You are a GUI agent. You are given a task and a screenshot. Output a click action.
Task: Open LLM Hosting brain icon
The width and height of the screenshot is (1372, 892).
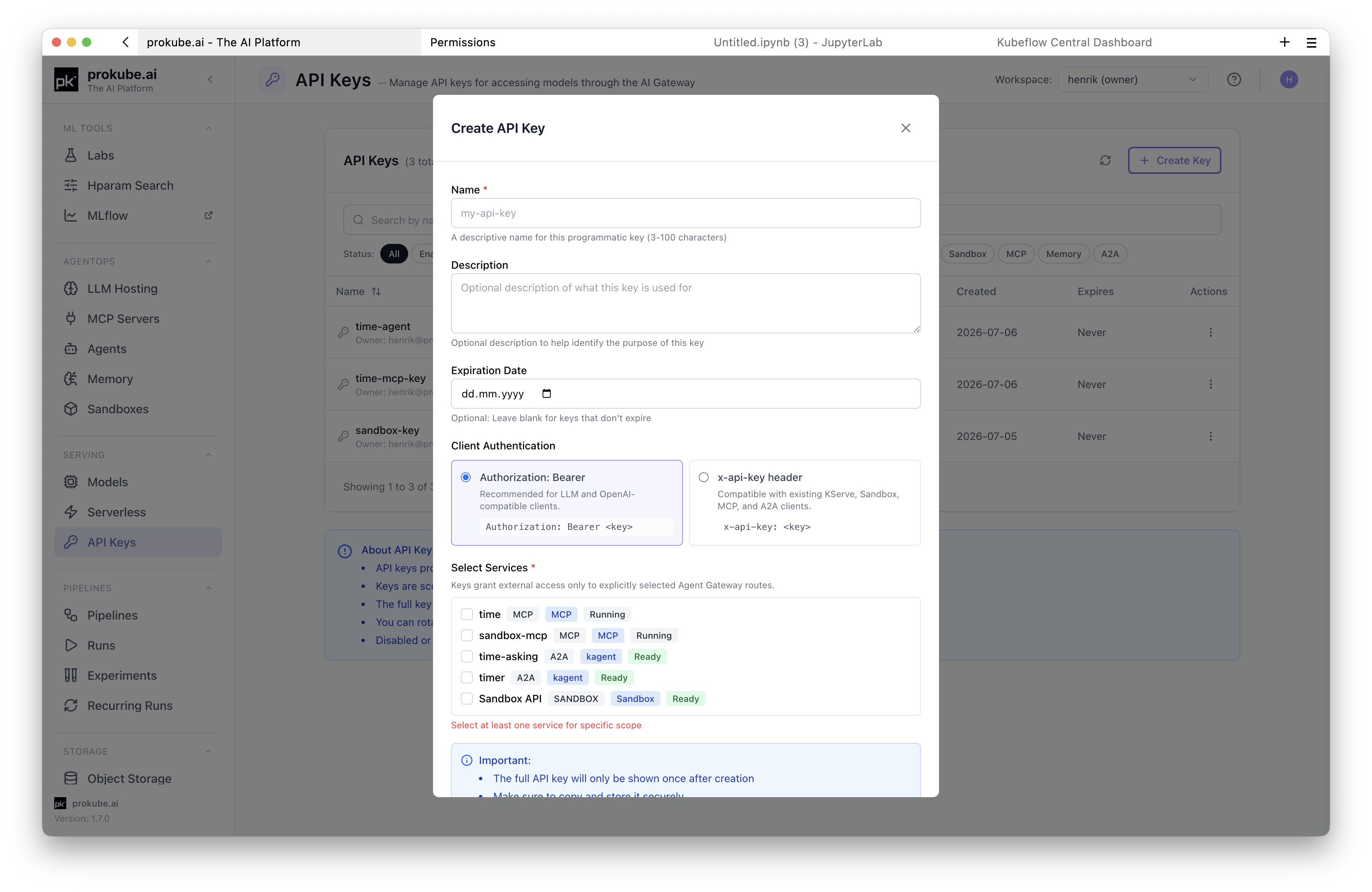coord(70,289)
